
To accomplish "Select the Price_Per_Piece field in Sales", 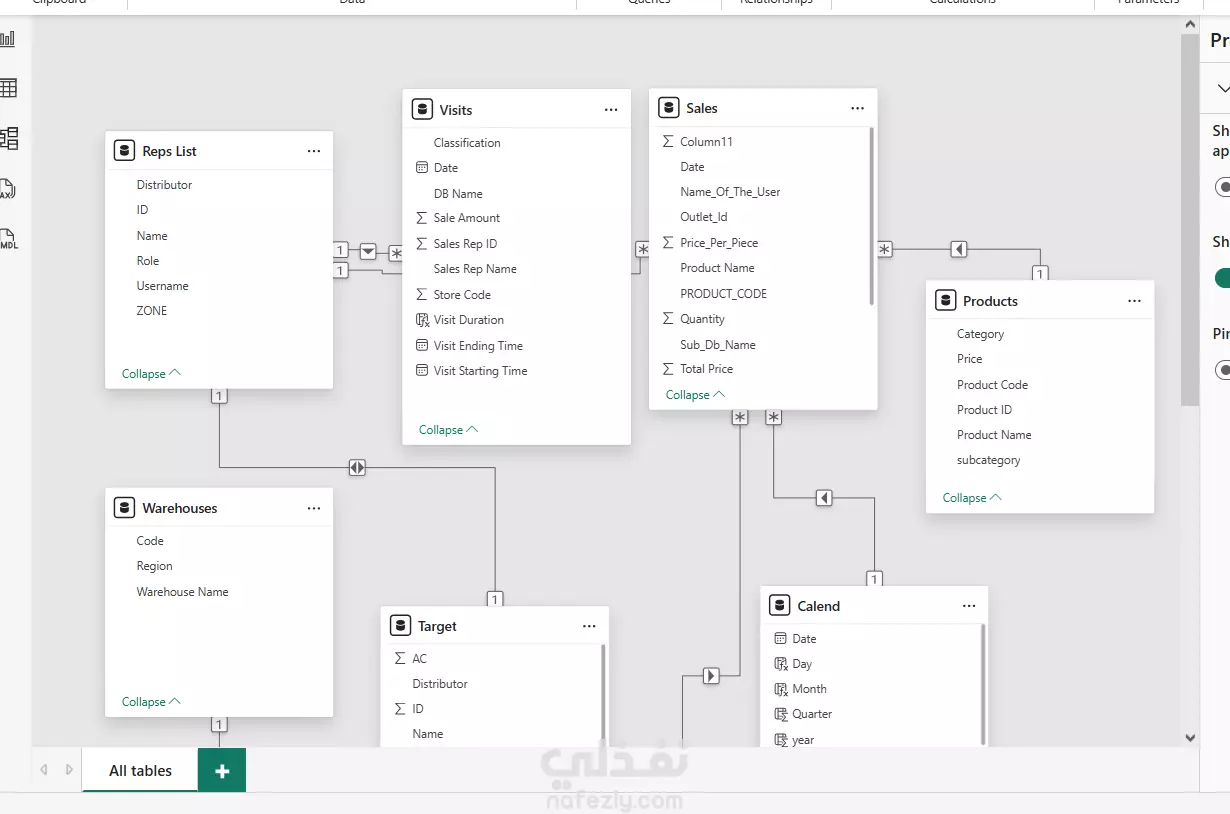I will point(718,243).
